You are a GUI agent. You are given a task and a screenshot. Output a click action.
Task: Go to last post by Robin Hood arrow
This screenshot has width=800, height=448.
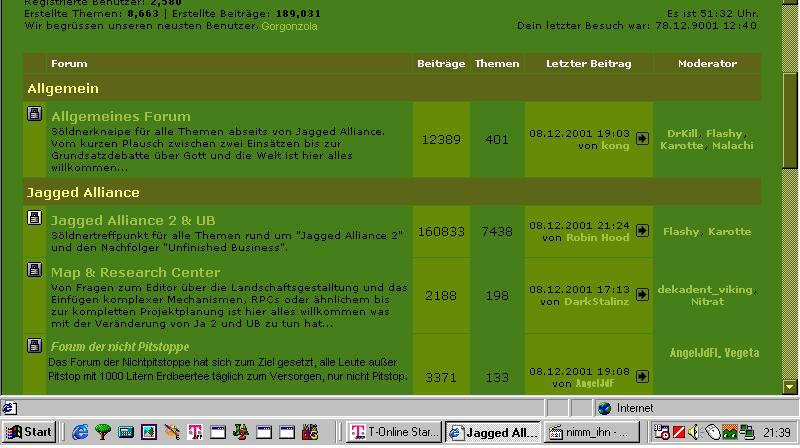(642, 231)
